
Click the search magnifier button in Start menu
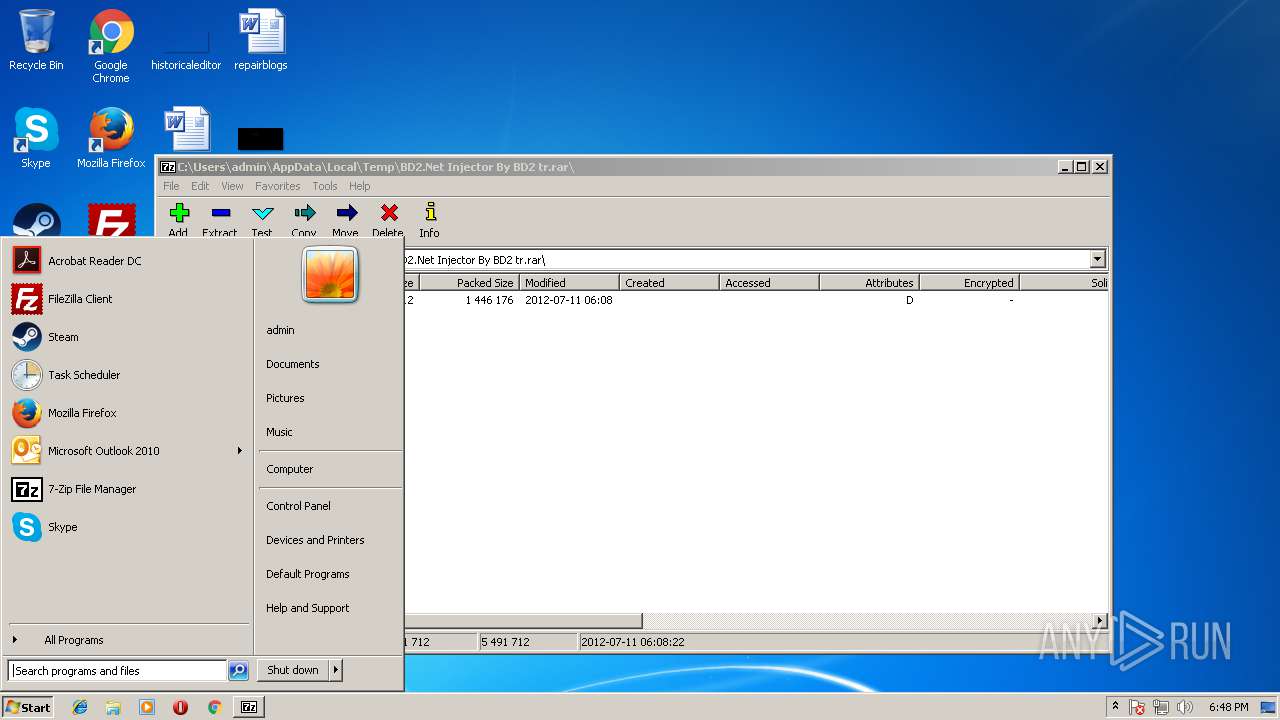[x=238, y=671]
